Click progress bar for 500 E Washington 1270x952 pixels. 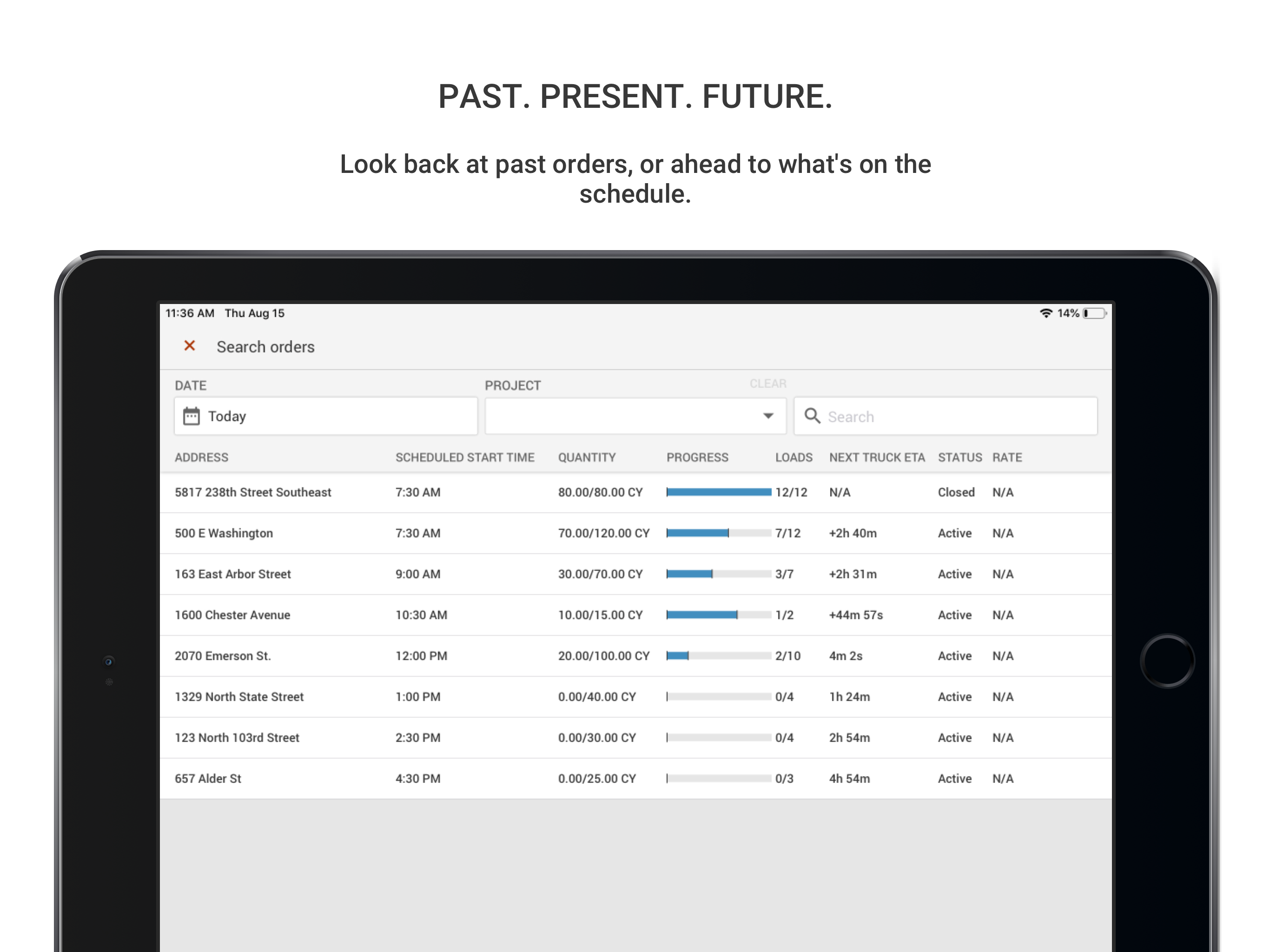click(x=719, y=533)
